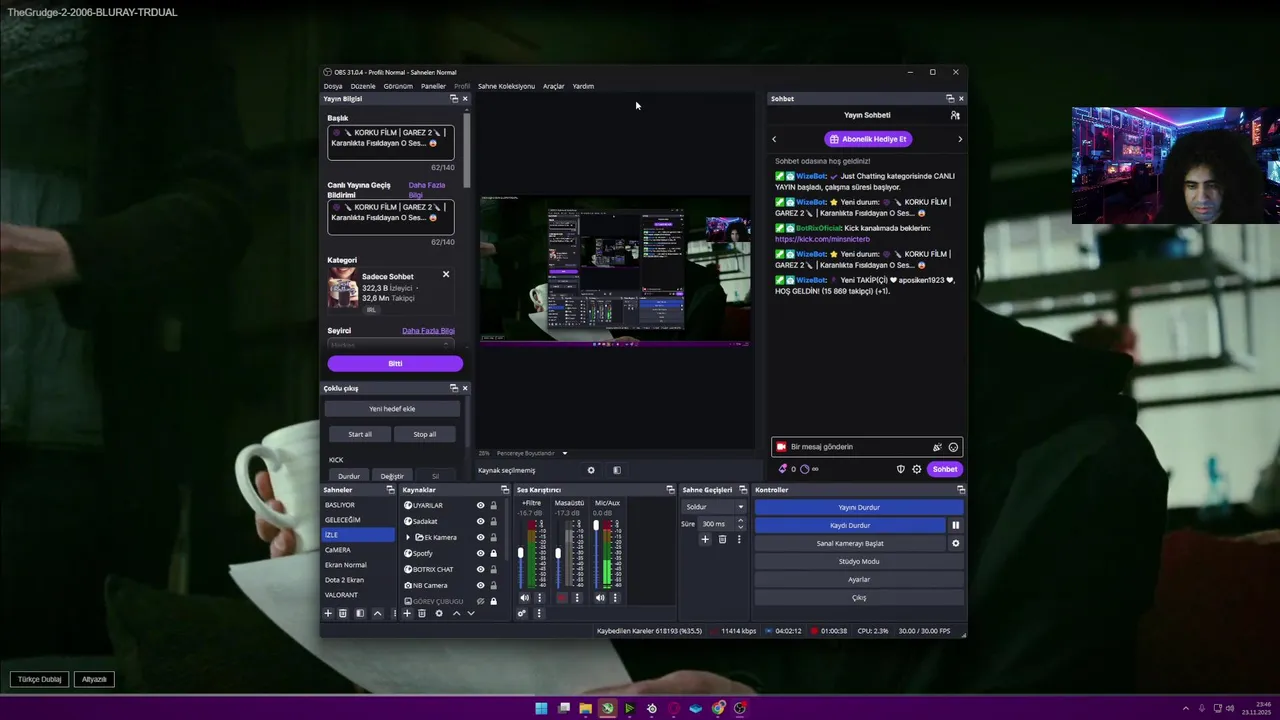
Task: Add a scene transition with plus icon
Action: 705,539
